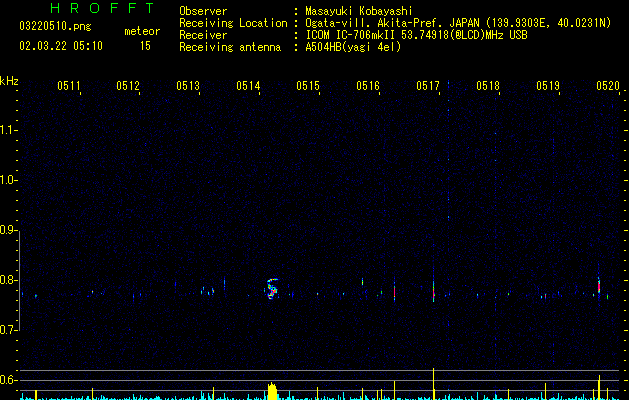Click the 0.8 kHz frequency label
629x400 pixels.
tap(9, 280)
